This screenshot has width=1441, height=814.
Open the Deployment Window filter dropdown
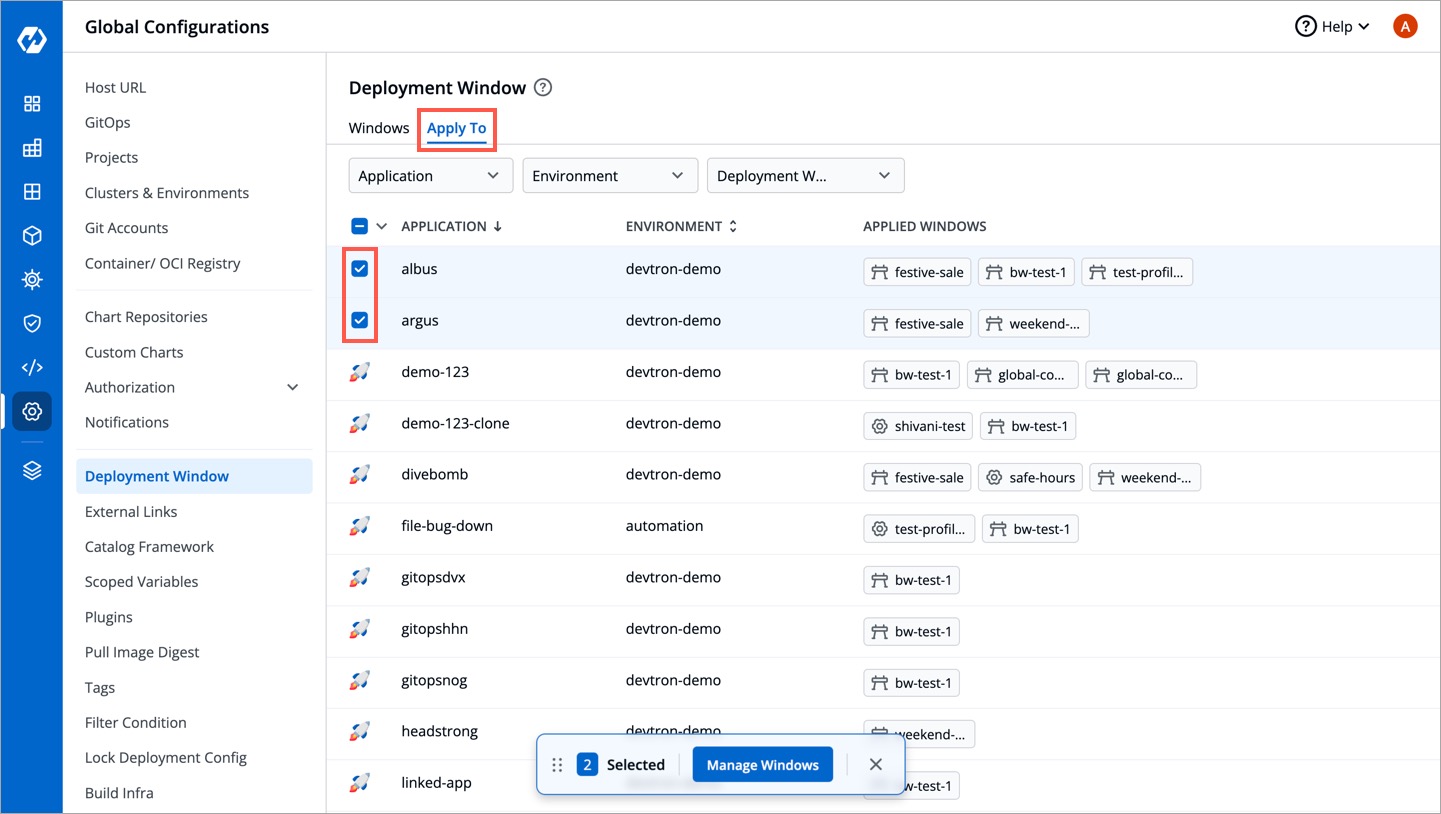805,175
